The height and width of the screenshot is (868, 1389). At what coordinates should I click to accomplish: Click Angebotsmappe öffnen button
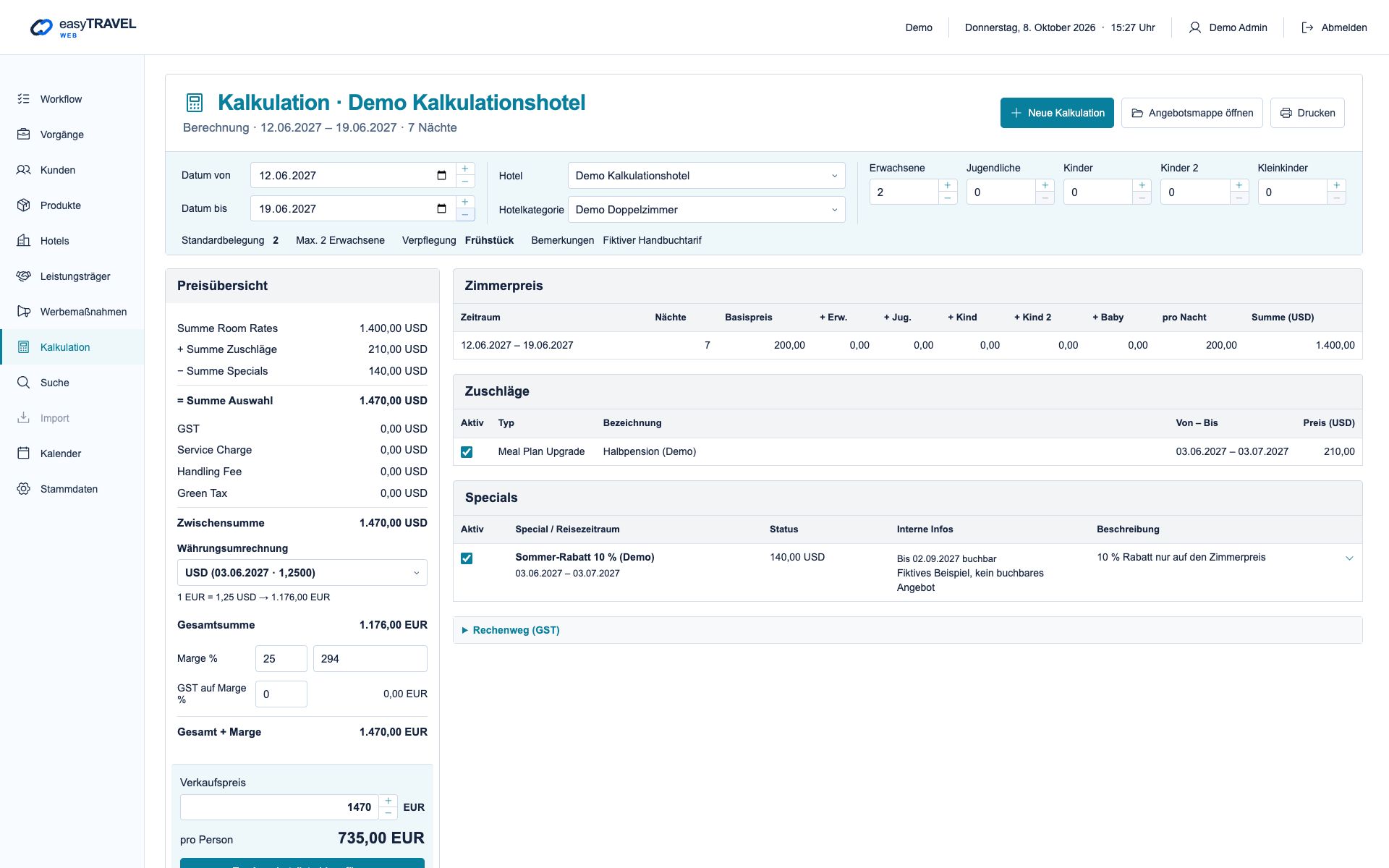pyautogui.click(x=1192, y=113)
